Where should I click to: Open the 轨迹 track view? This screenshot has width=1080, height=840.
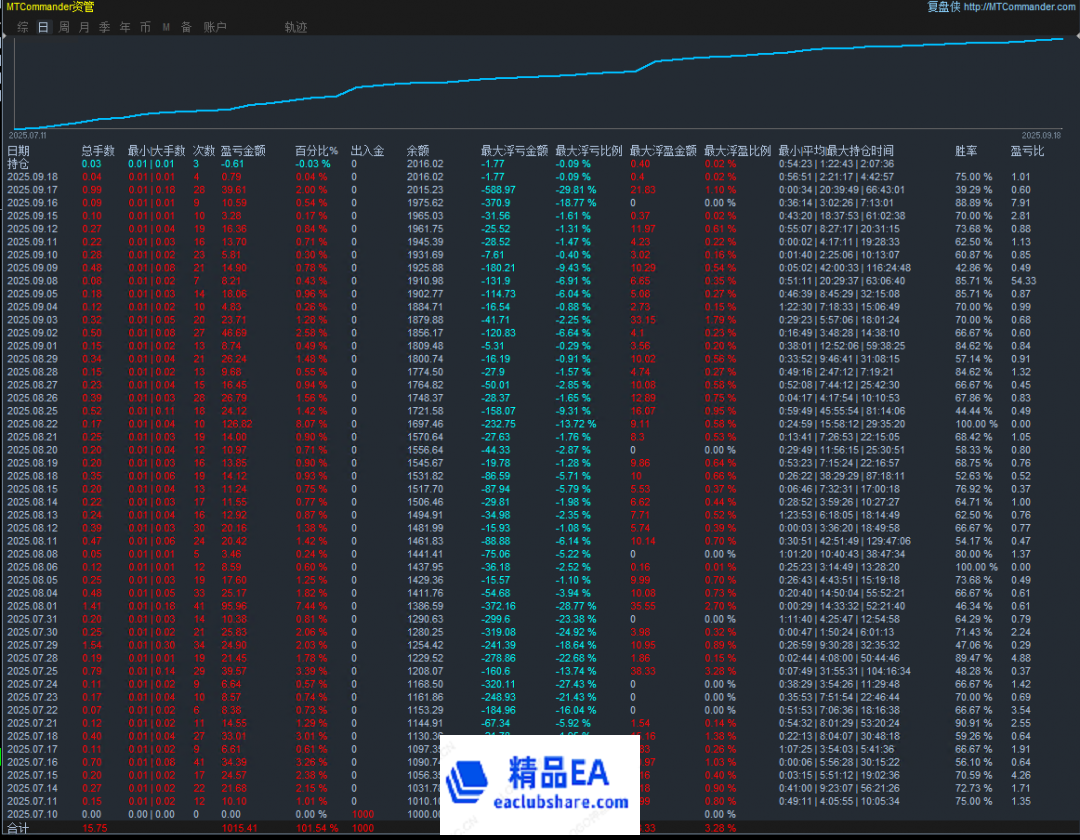click(x=296, y=27)
